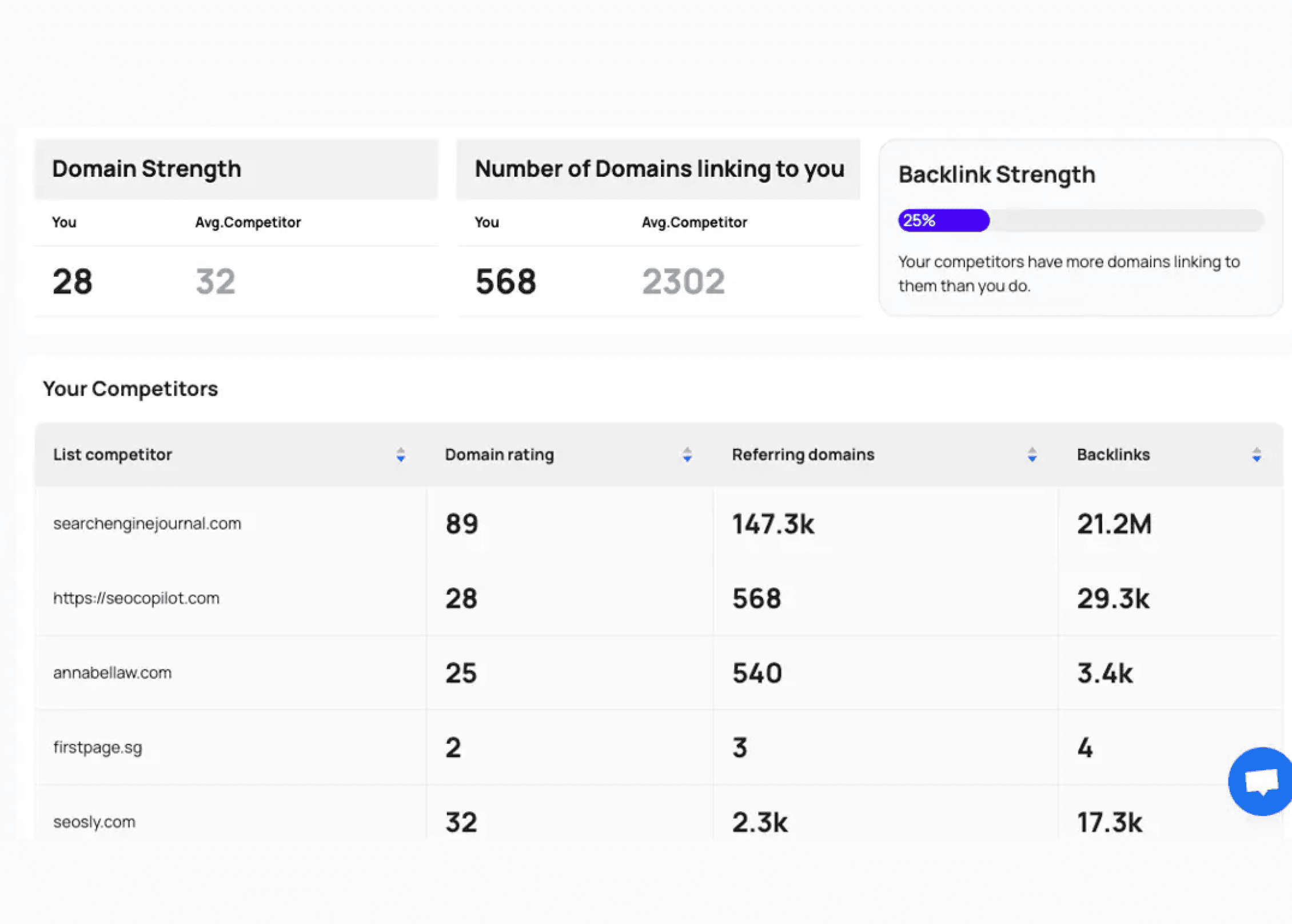Image resolution: width=1292 pixels, height=924 pixels.
Task: Select firstpage.sg competitor row
Action: (98, 747)
